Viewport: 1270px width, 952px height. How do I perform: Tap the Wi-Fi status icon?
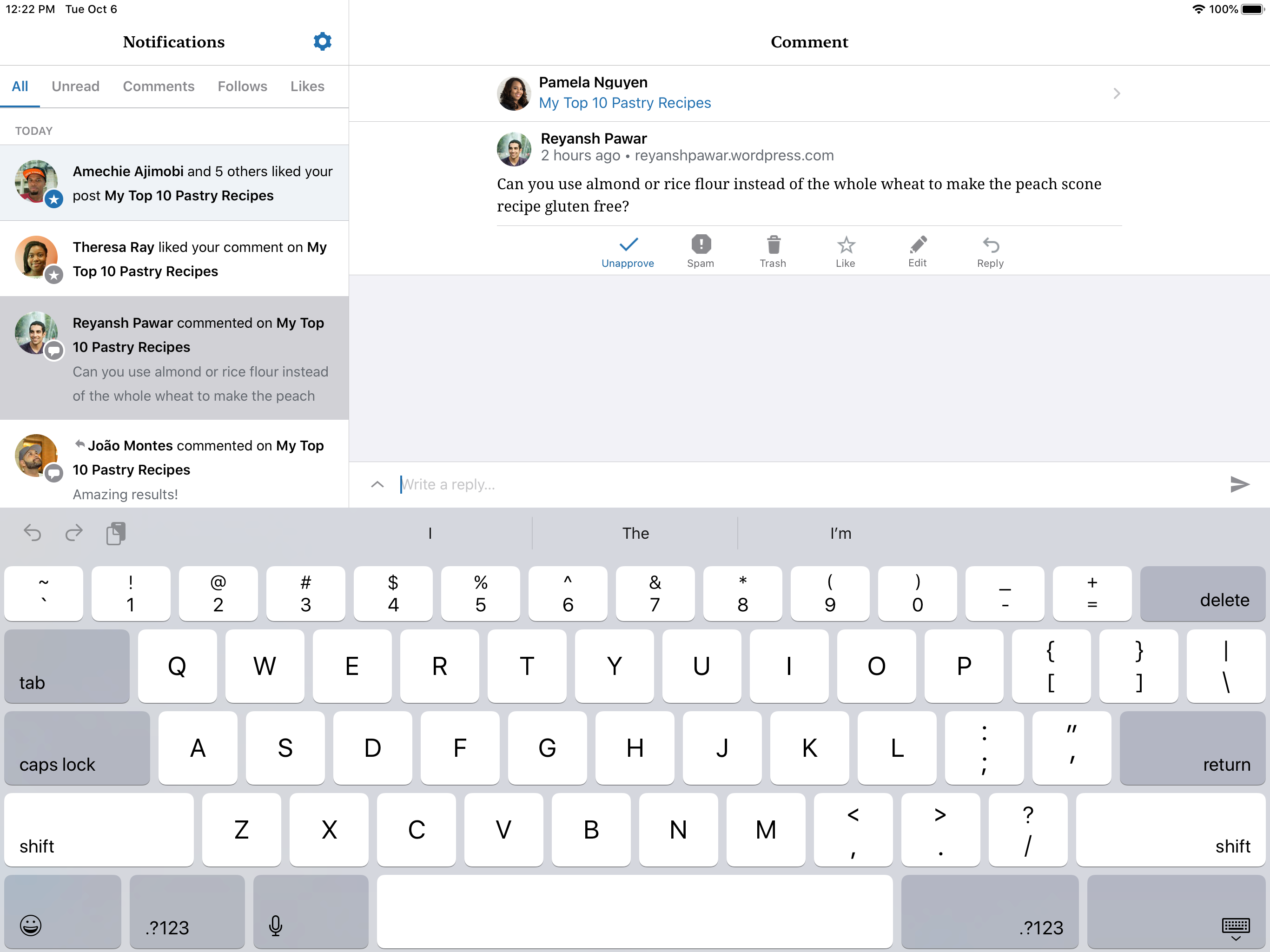point(1198,9)
